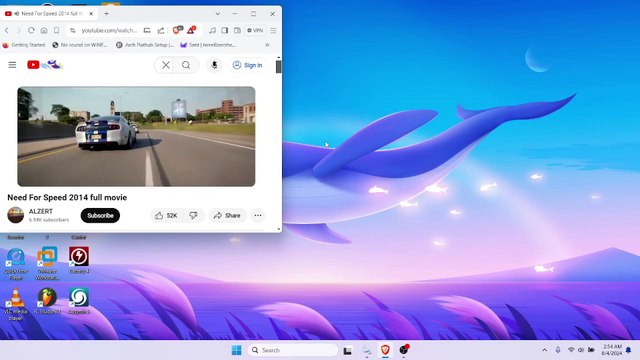The height and width of the screenshot is (360, 640).
Task: Select the Need For Speed 2014 tab
Action: 49,13
